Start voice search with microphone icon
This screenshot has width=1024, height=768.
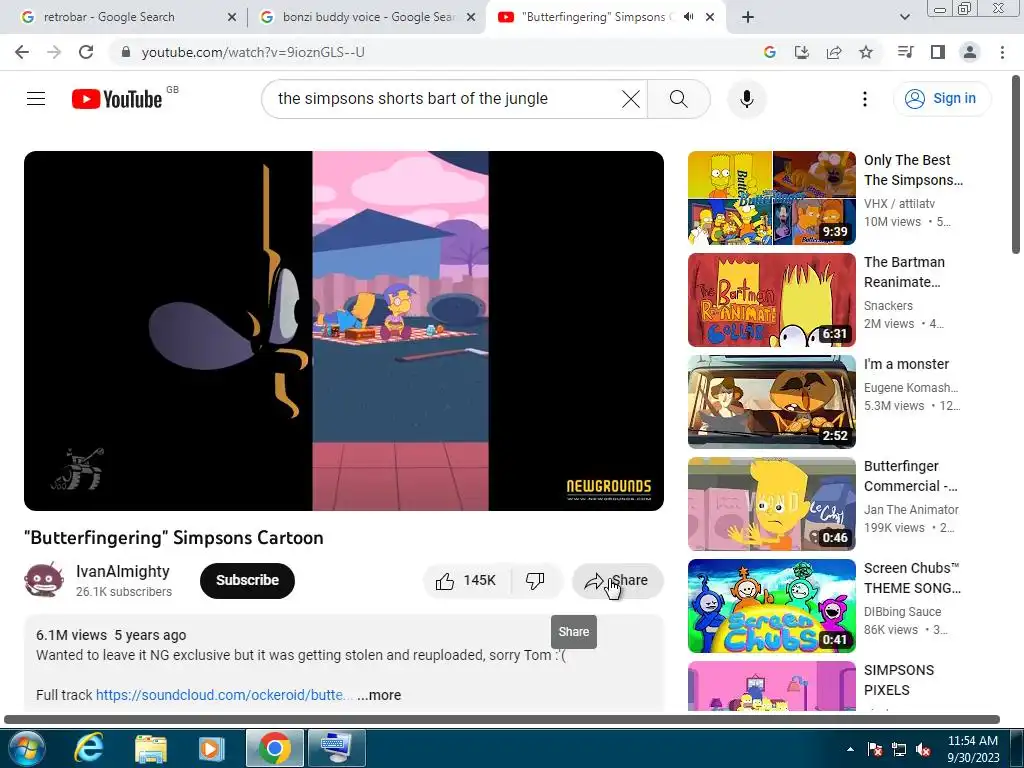click(x=746, y=99)
